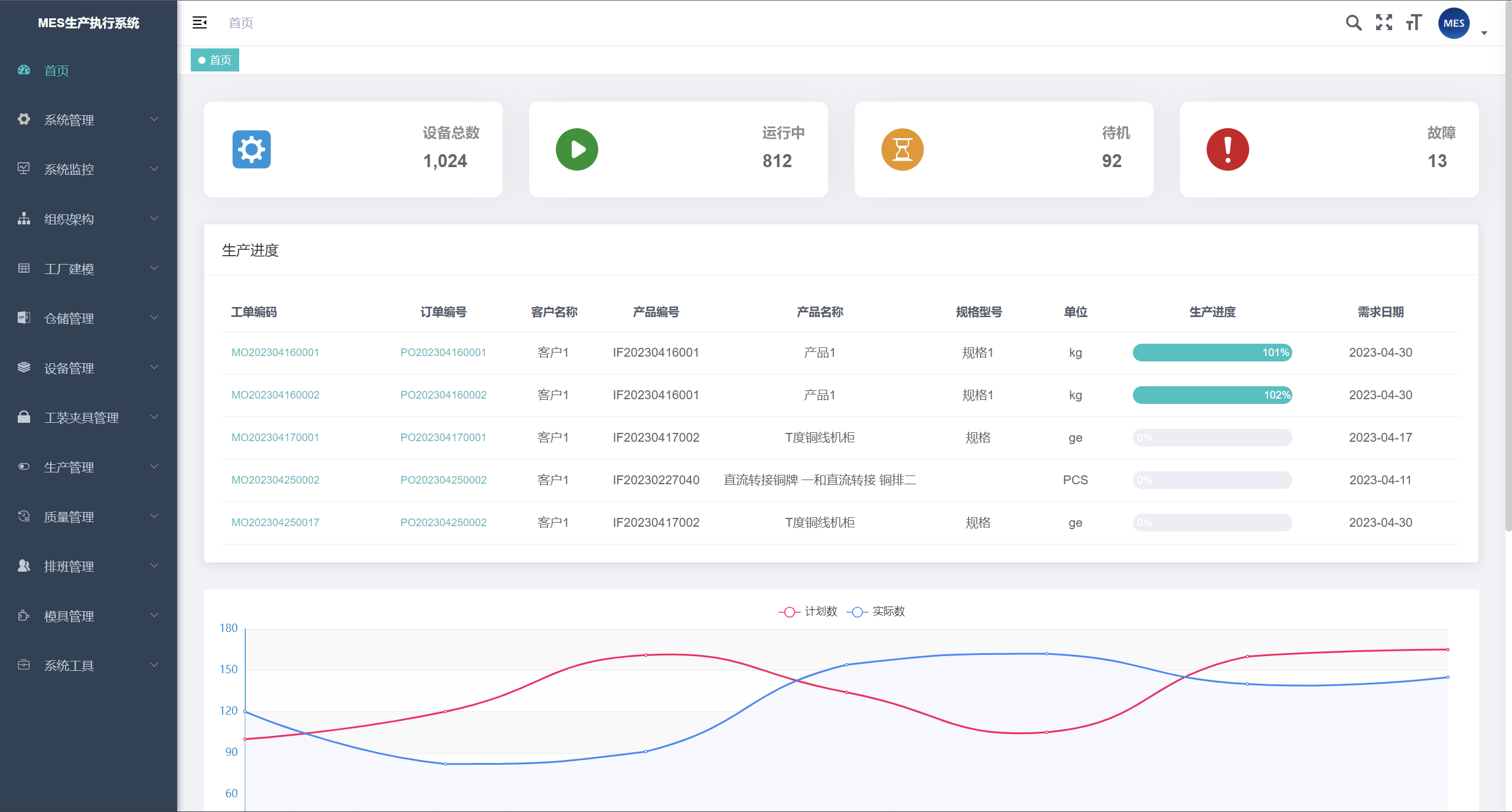The image size is (1512, 812).
Task: Expand the 系统管理 menu chevron
Action: tap(154, 119)
